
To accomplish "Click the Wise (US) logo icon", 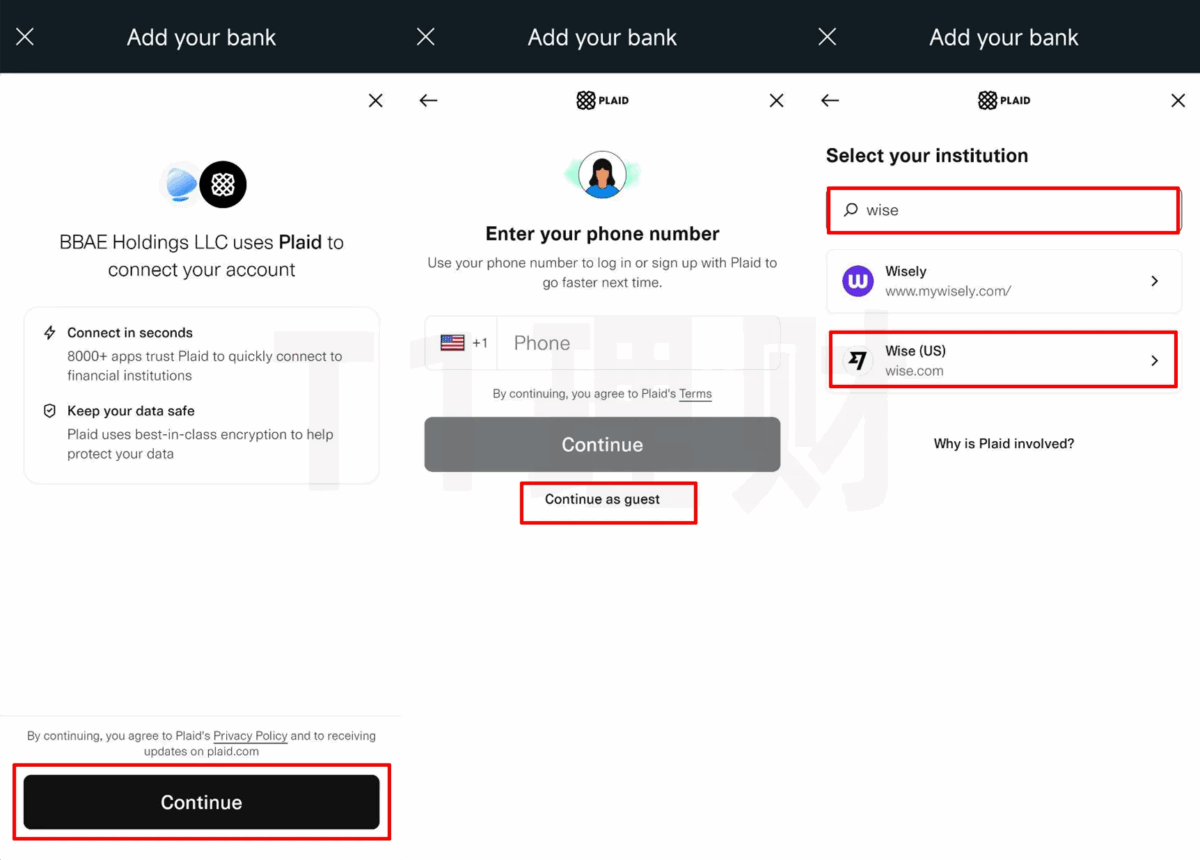I will click(858, 361).
